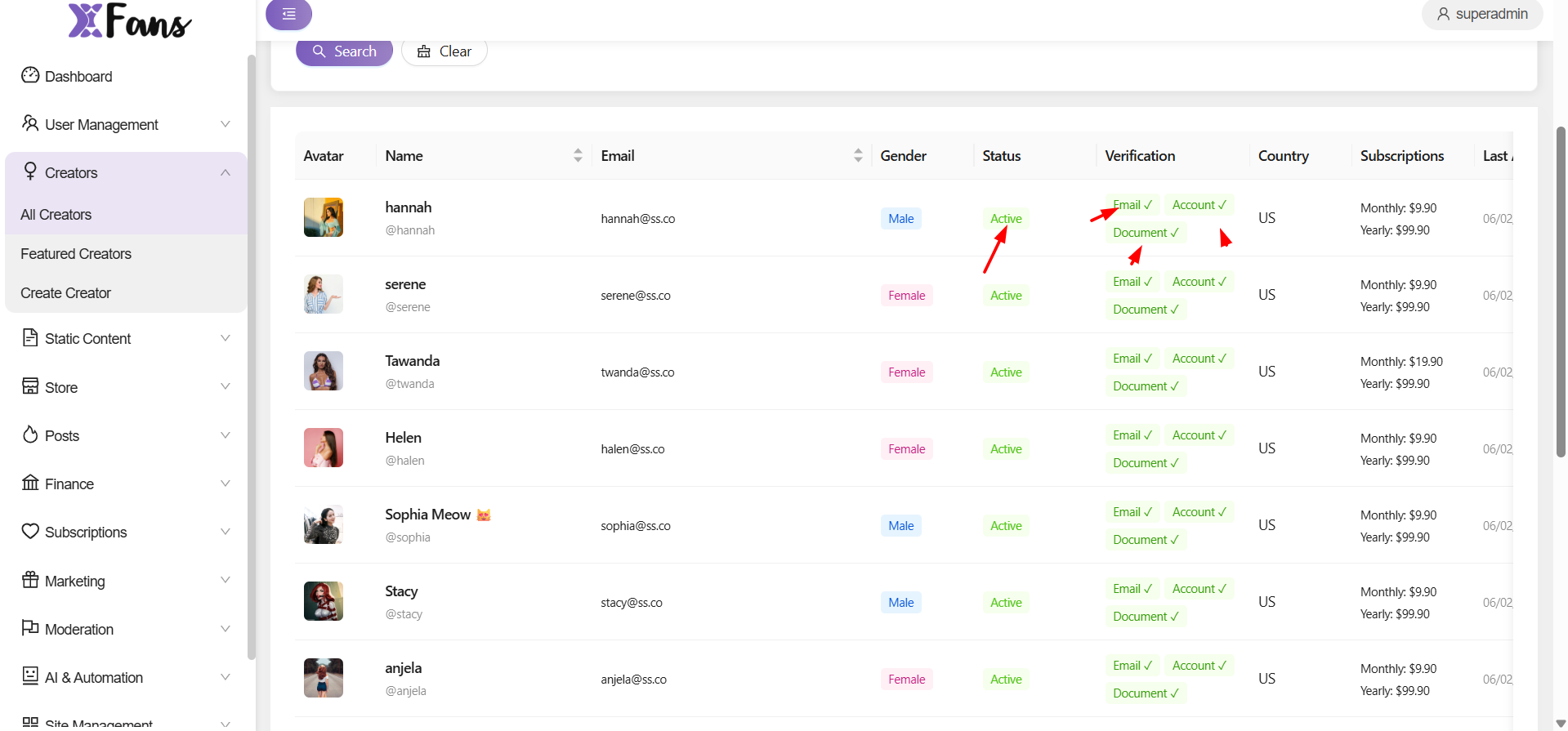Expand the Static Content menu
Viewport: 1568px width, 731px height.
(226, 338)
